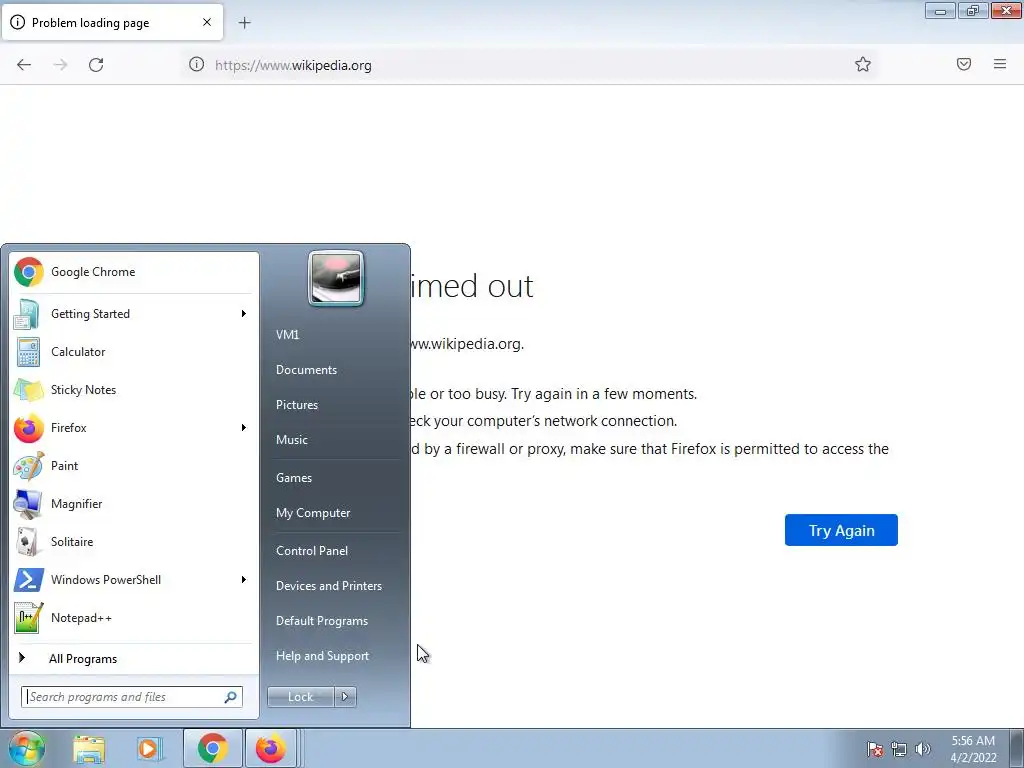This screenshot has width=1024, height=768.
Task: Expand Windows PowerShell submenu arrow
Action: pos(244,579)
